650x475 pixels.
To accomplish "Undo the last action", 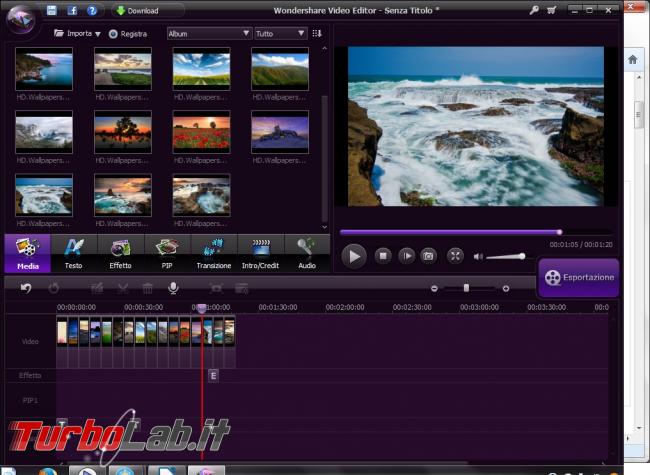I will point(26,288).
